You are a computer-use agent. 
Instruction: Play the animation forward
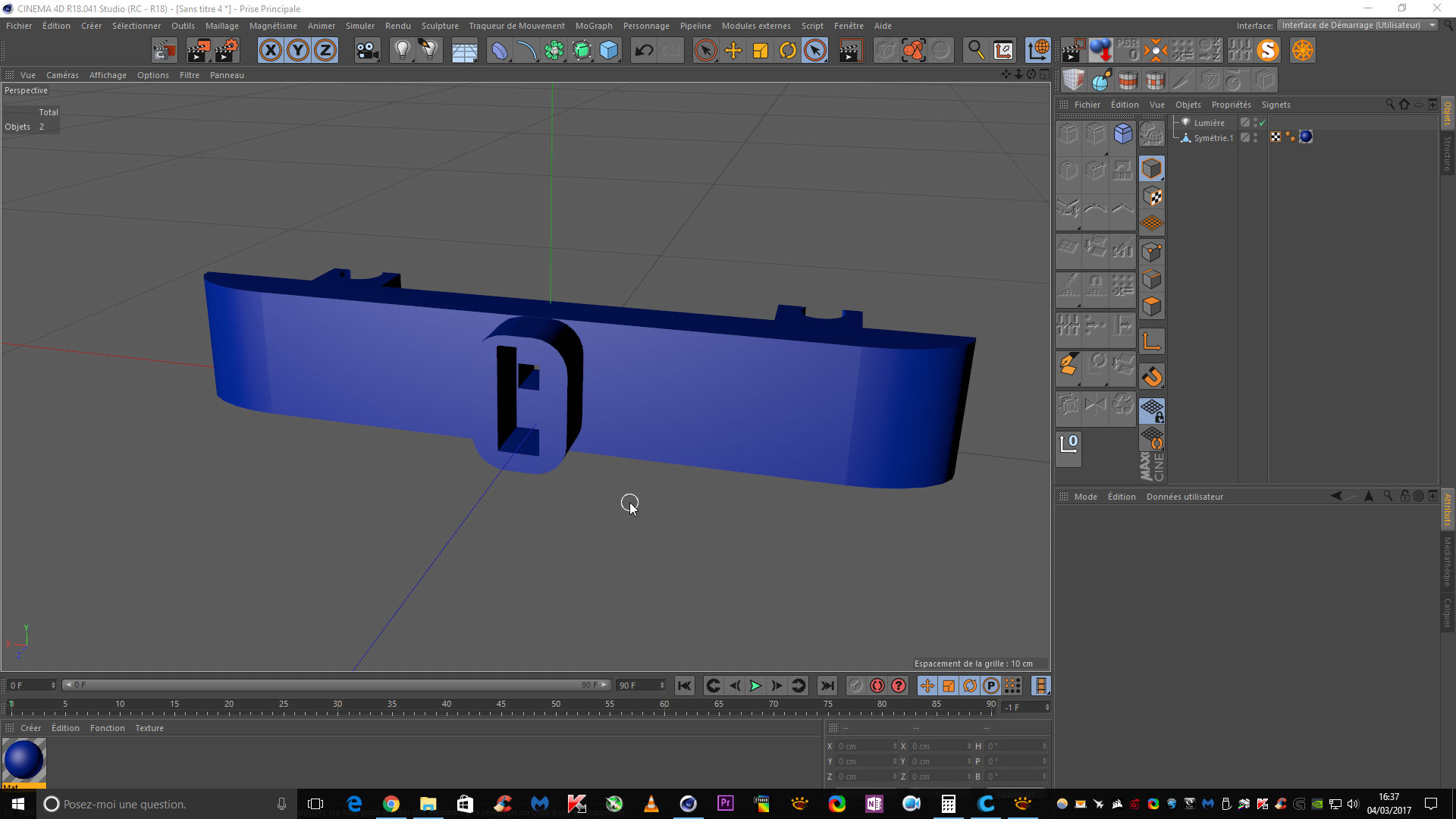(x=755, y=686)
